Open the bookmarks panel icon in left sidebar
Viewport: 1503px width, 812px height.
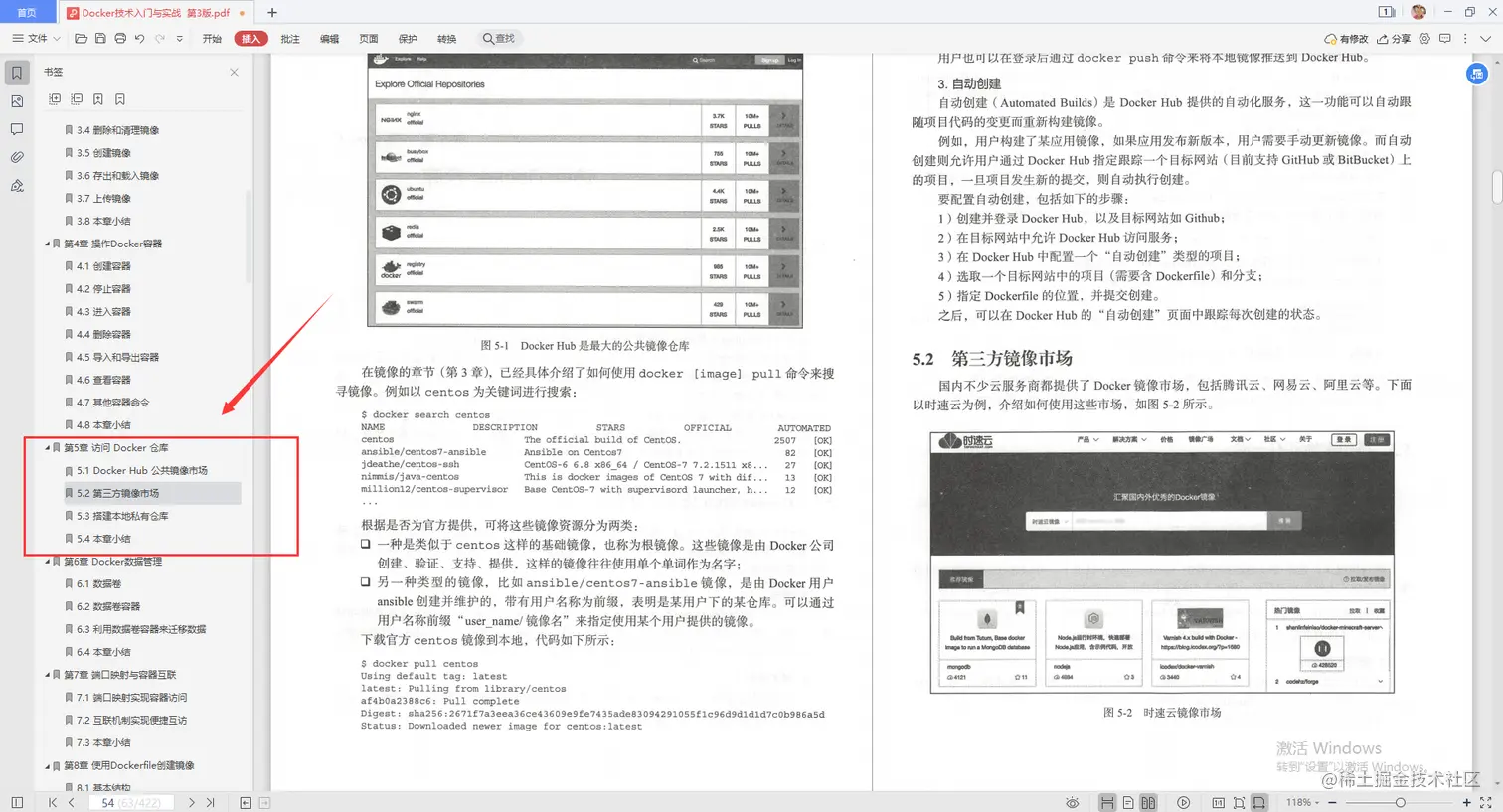(x=15, y=72)
